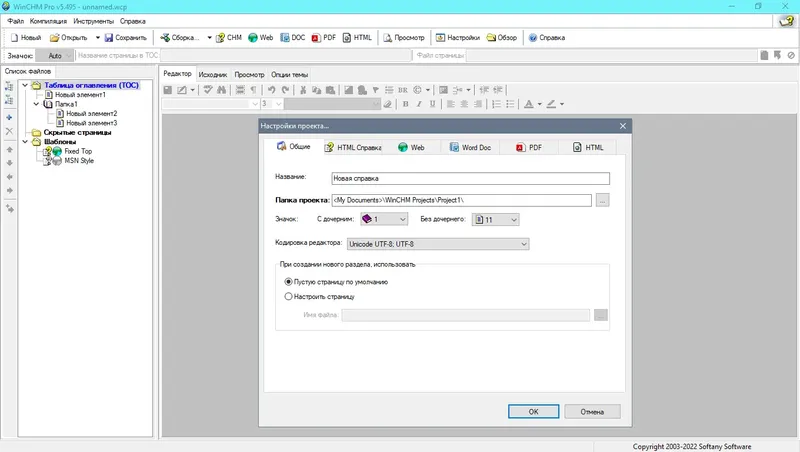The image size is (800, 452).
Task: Click the PDF export toolbar icon
Action: (316, 38)
